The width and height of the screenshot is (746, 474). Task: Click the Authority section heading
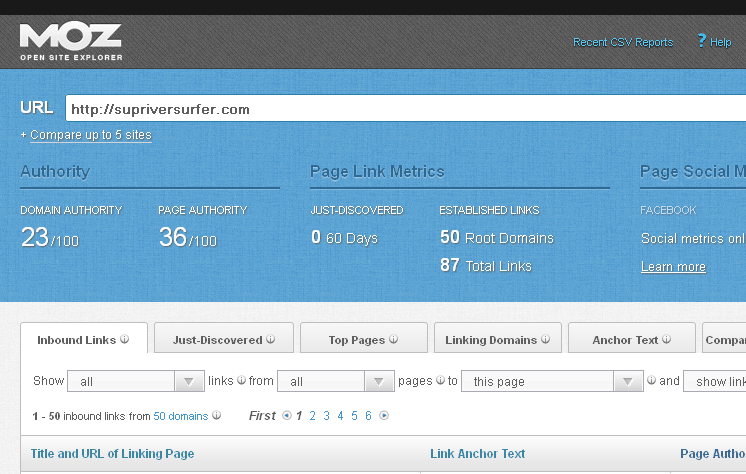55,171
